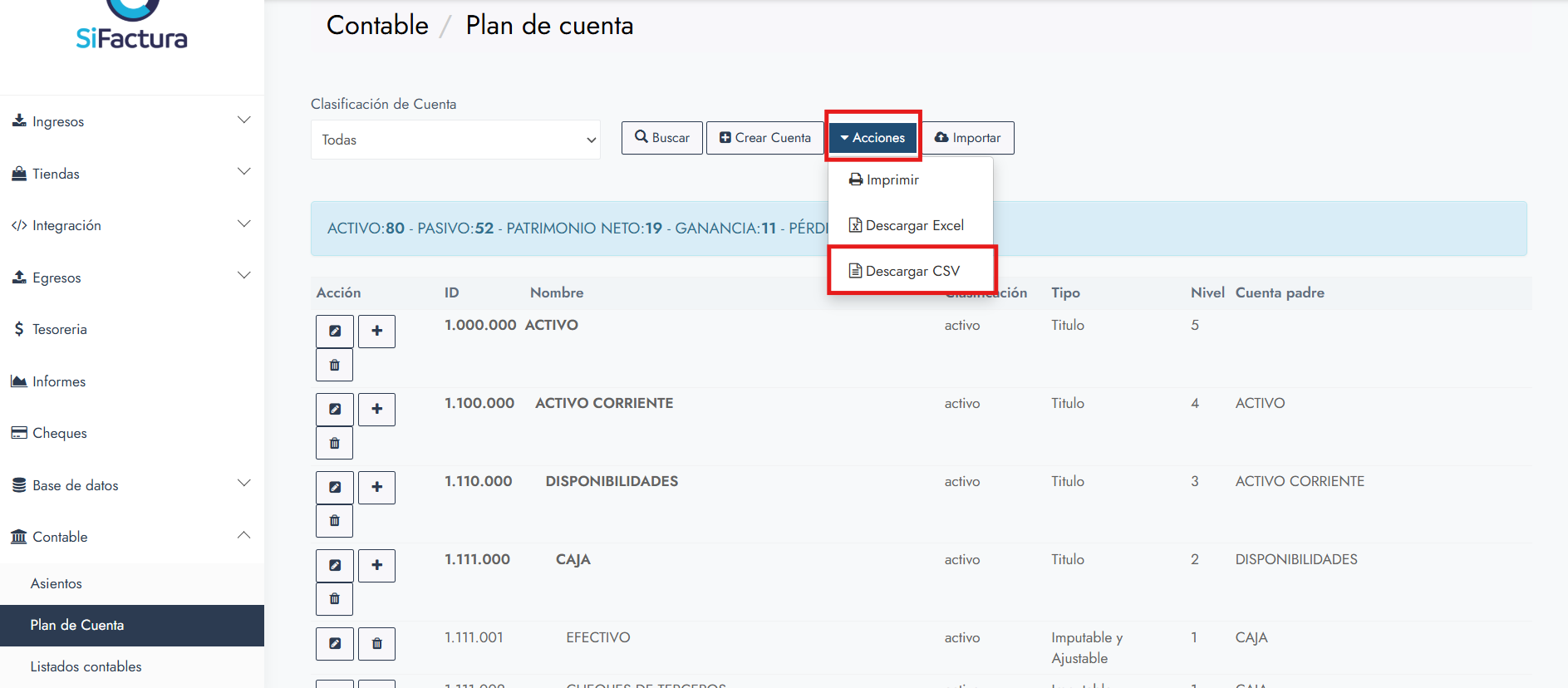Add sub-account under ACTIVO CORRIENTE with plus icon
The image size is (1568, 688).
(376, 409)
